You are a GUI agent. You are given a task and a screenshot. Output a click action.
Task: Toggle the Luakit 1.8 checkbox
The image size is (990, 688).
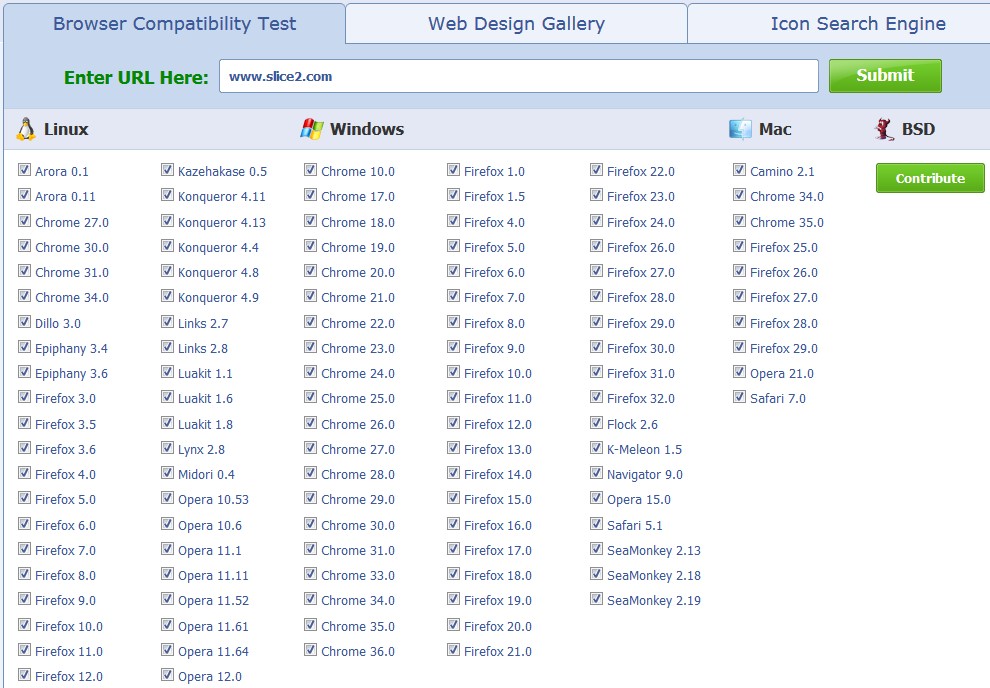coord(167,423)
